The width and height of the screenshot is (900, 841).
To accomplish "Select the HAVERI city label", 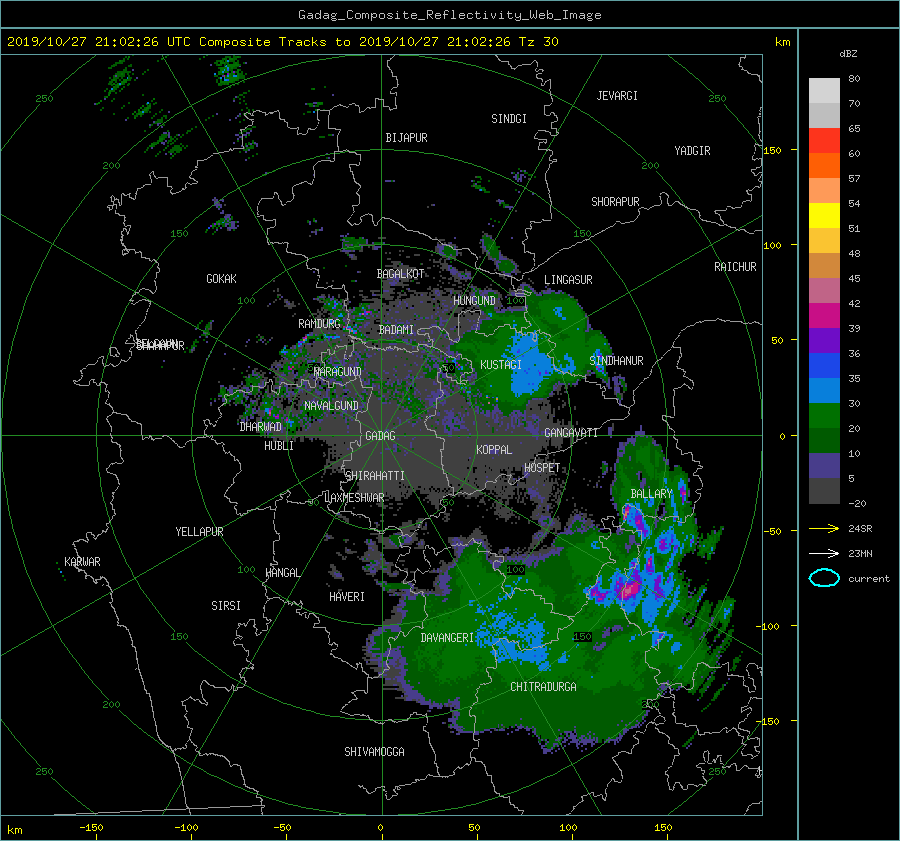I will [x=347, y=597].
